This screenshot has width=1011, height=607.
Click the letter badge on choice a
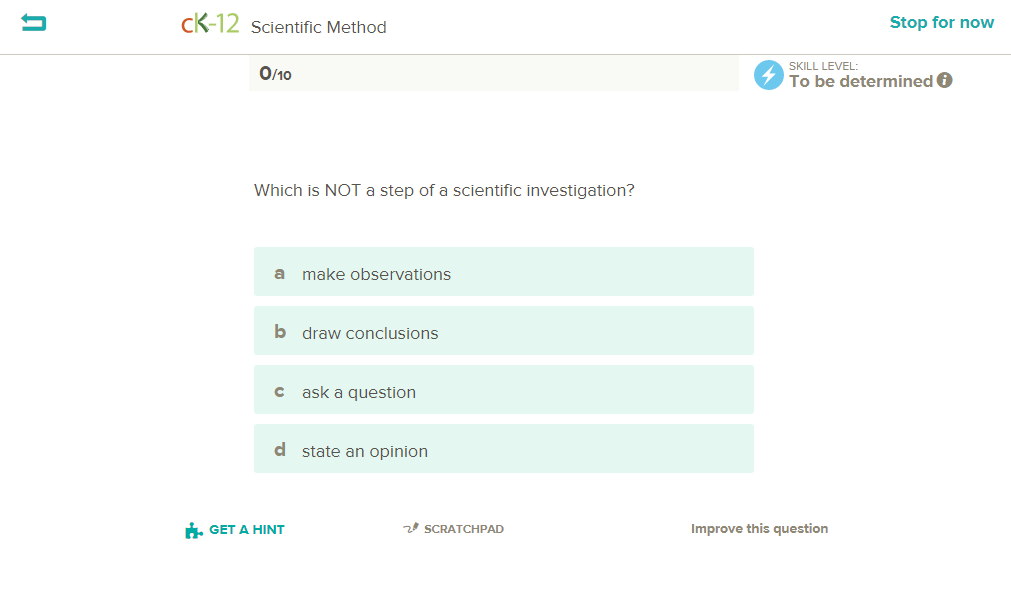tap(279, 273)
